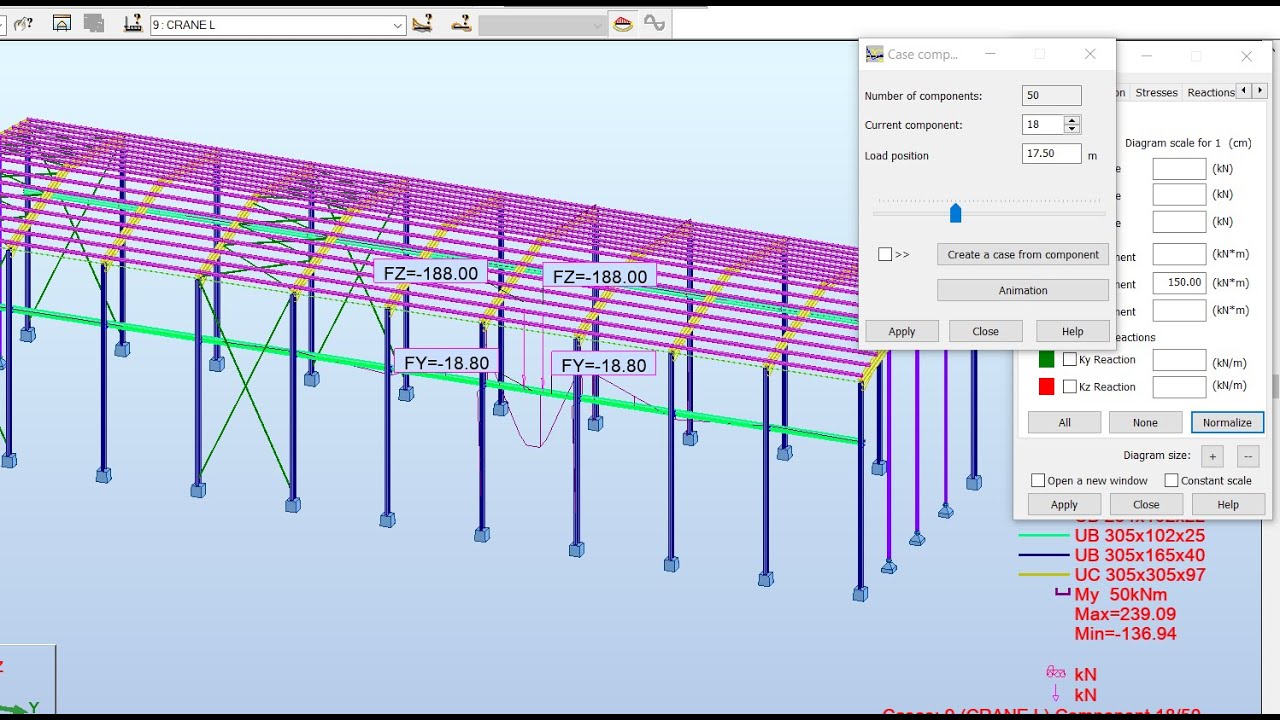The width and height of the screenshot is (1280, 720).
Task: Increase the current component stepper
Action: coord(1072,120)
